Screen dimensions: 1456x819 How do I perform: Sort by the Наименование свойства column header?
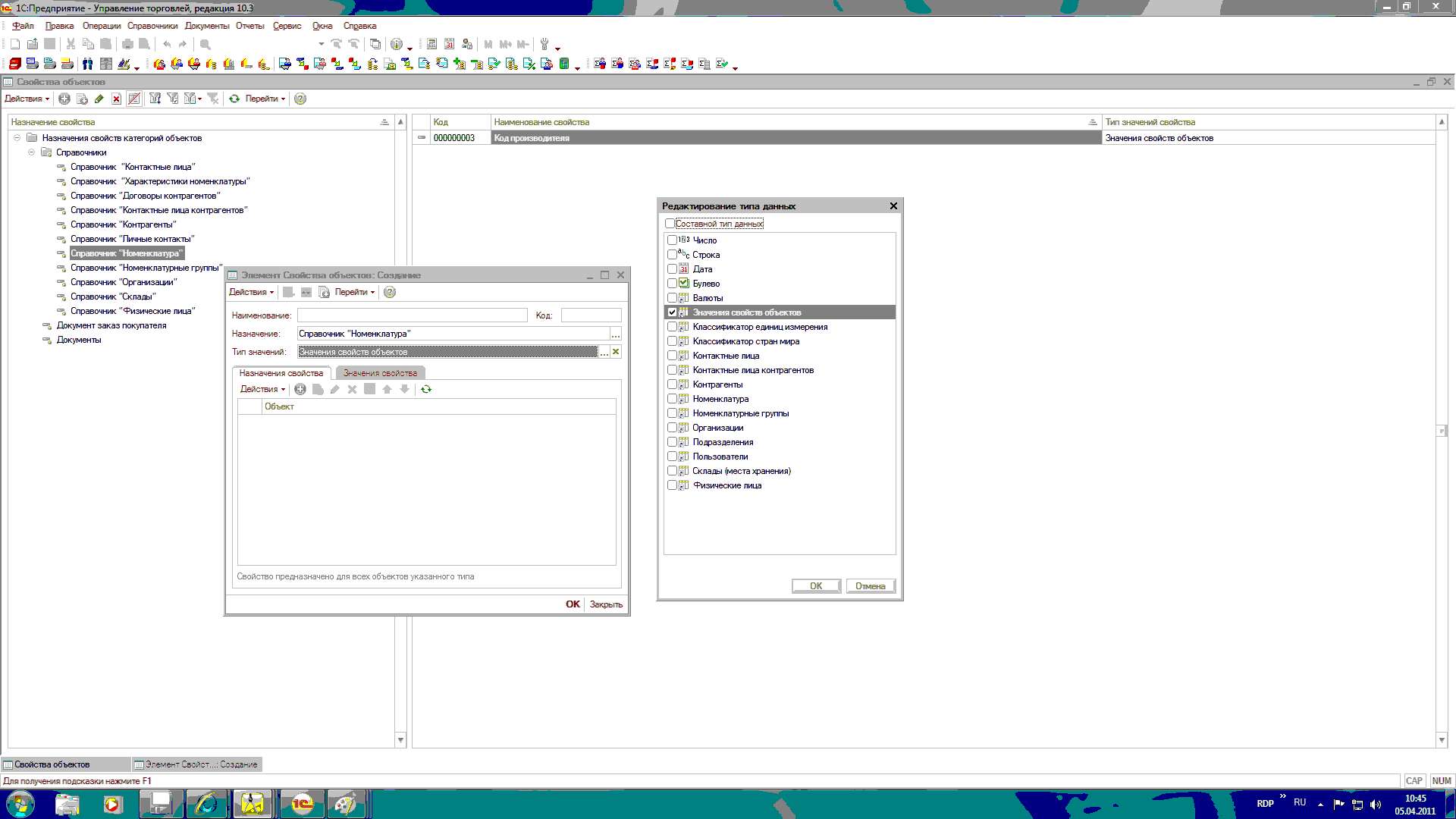pos(795,122)
